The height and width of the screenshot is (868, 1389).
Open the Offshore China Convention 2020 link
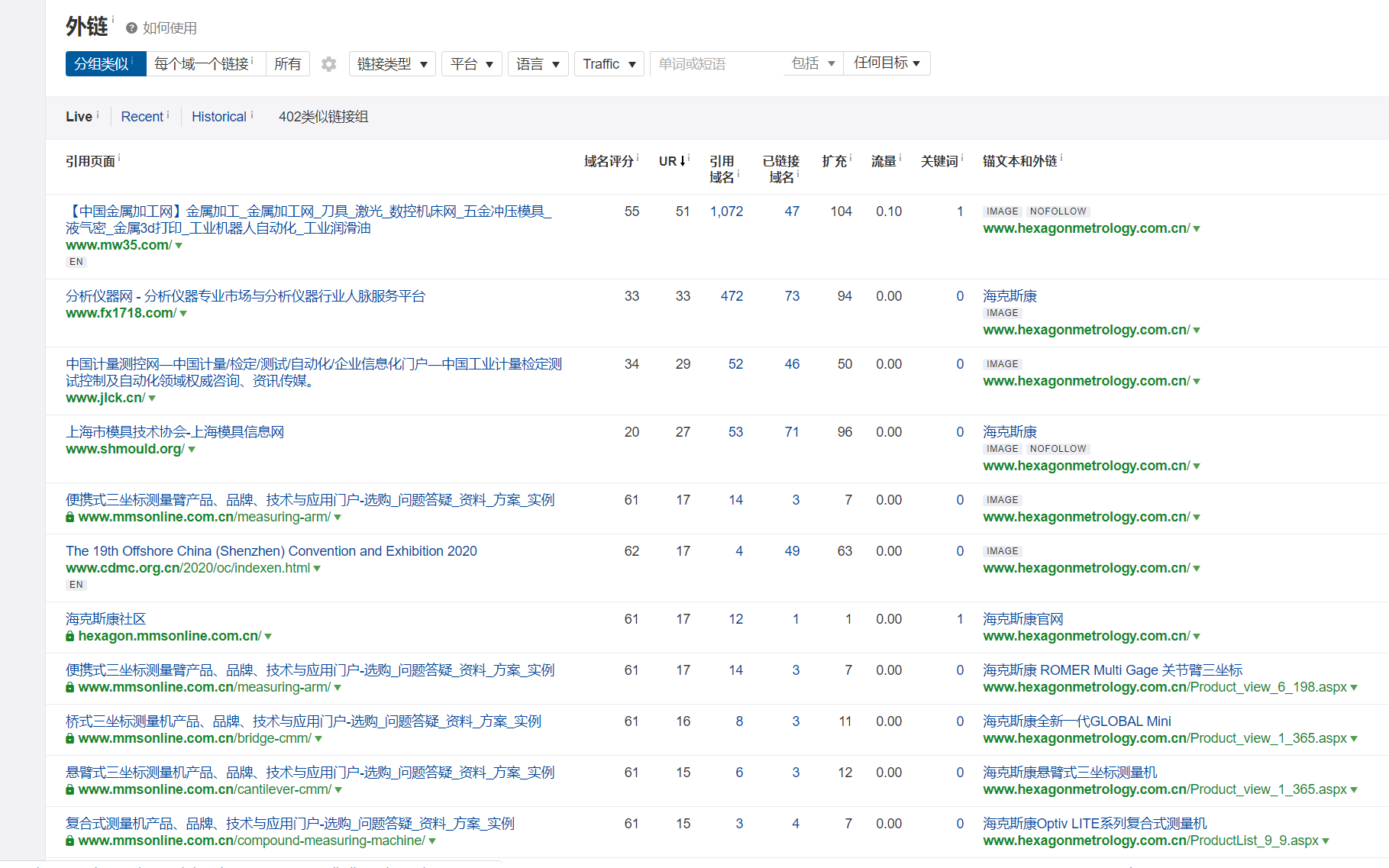[x=271, y=551]
